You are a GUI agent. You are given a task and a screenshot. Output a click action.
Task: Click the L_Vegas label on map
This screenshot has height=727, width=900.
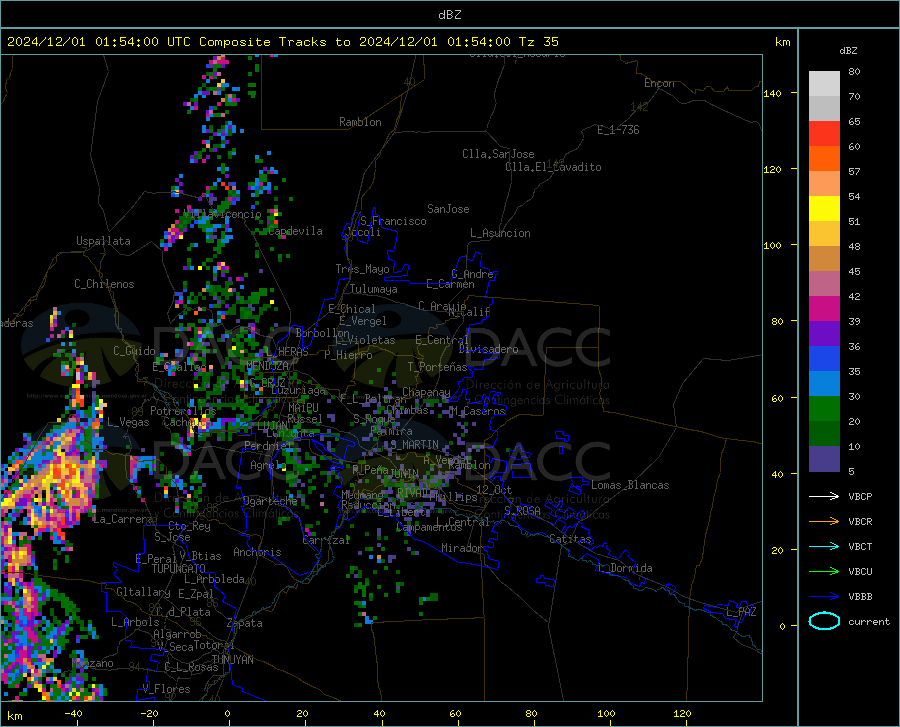coord(128,422)
